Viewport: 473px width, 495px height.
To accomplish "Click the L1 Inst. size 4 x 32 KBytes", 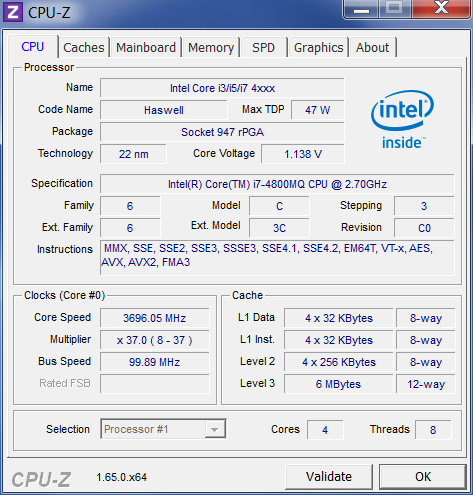I will (339, 340).
